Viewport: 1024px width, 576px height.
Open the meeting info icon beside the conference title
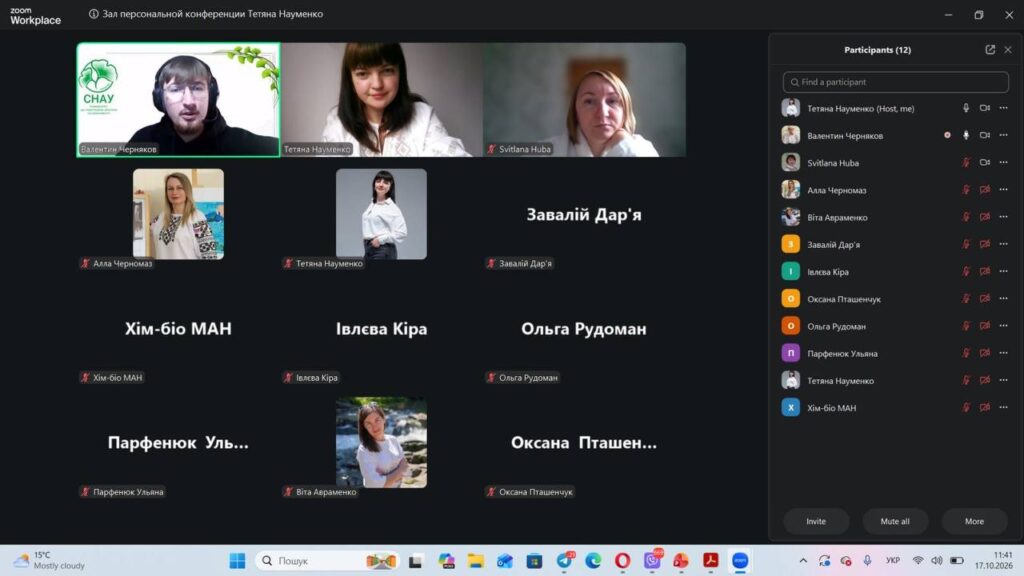93,14
